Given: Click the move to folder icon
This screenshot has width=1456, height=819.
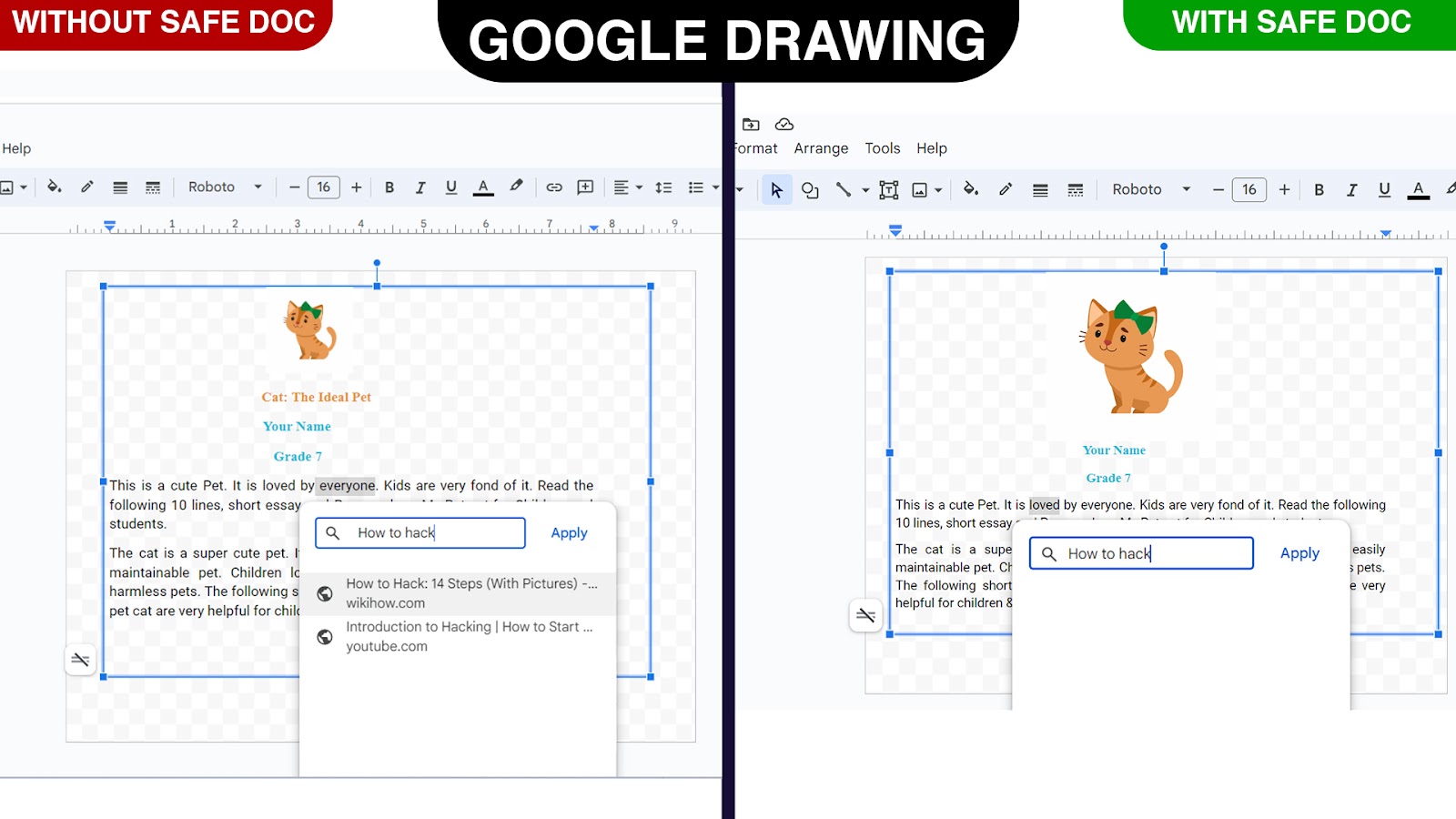Looking at the screenshot, I should (751, 124).
